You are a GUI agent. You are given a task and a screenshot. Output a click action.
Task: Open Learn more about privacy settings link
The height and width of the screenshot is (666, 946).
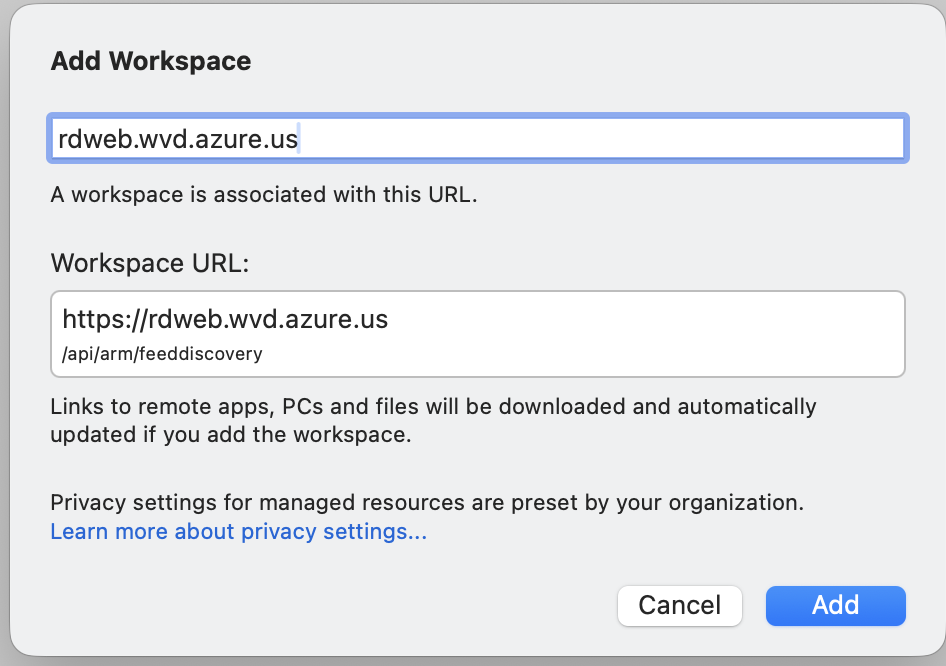(238, 531)
